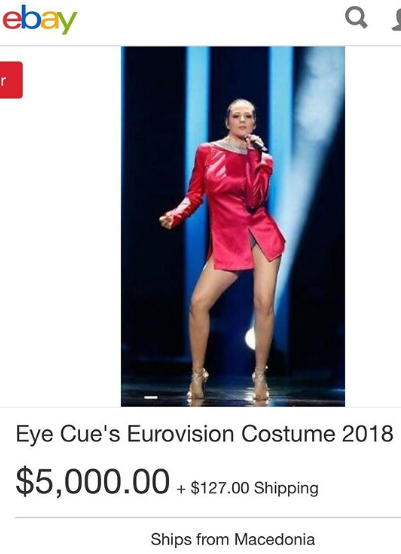The height and width of the screenshot is (554, 401).
Task: Click the red letter e in logo
Action: [11, 20]
